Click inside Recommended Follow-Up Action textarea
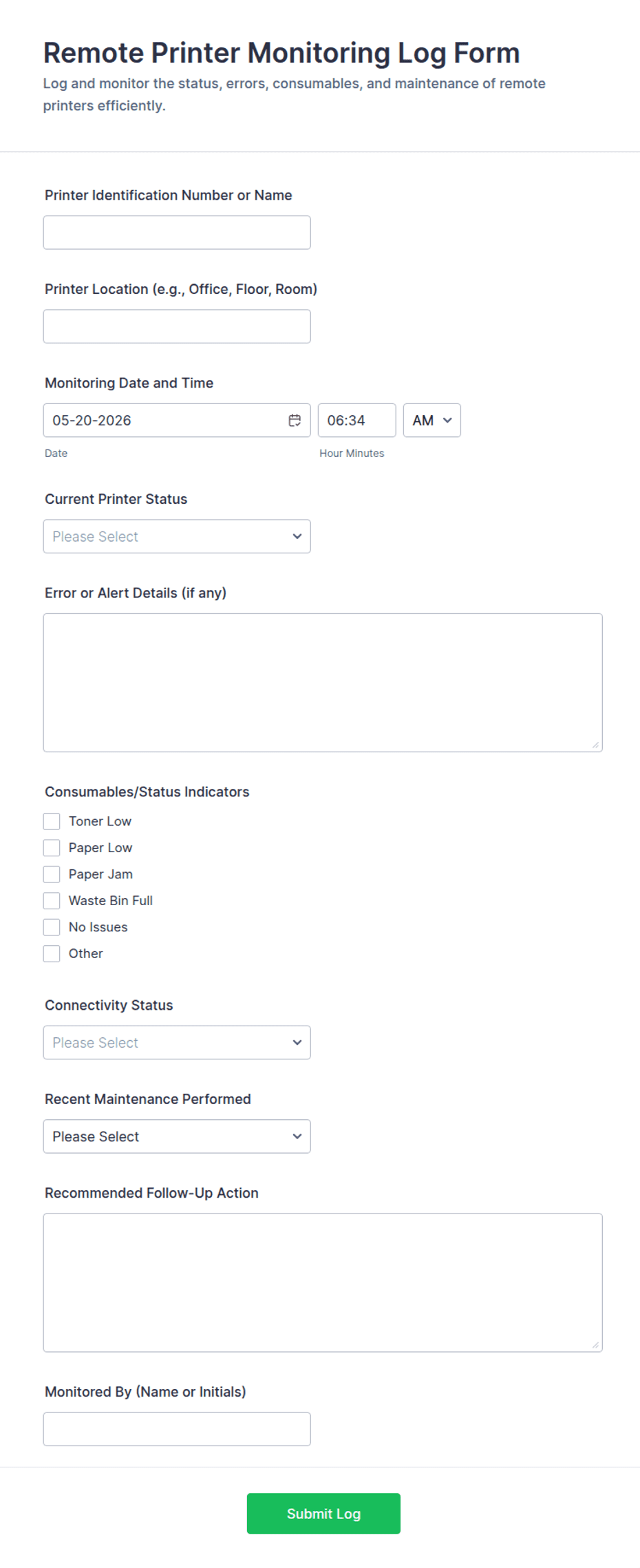 click(323, 1283)
